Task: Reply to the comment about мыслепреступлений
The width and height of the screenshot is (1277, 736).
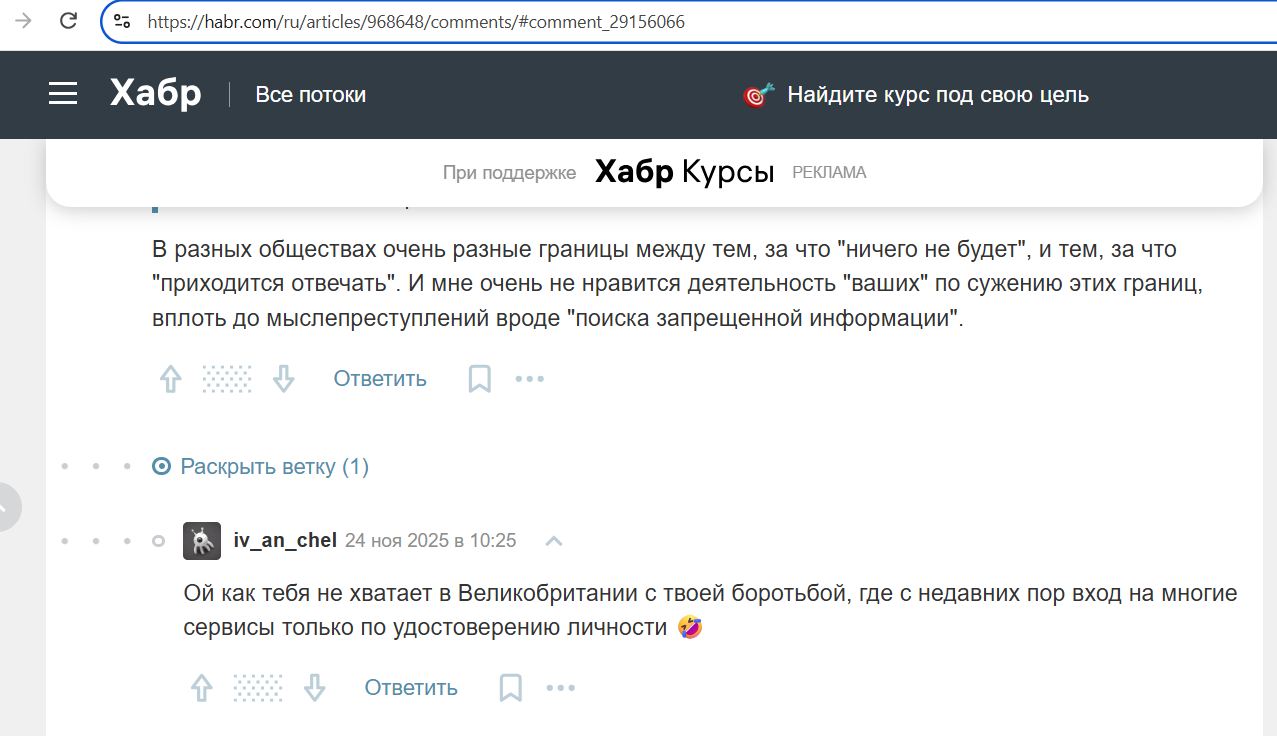Action: [x=380, y=379]
